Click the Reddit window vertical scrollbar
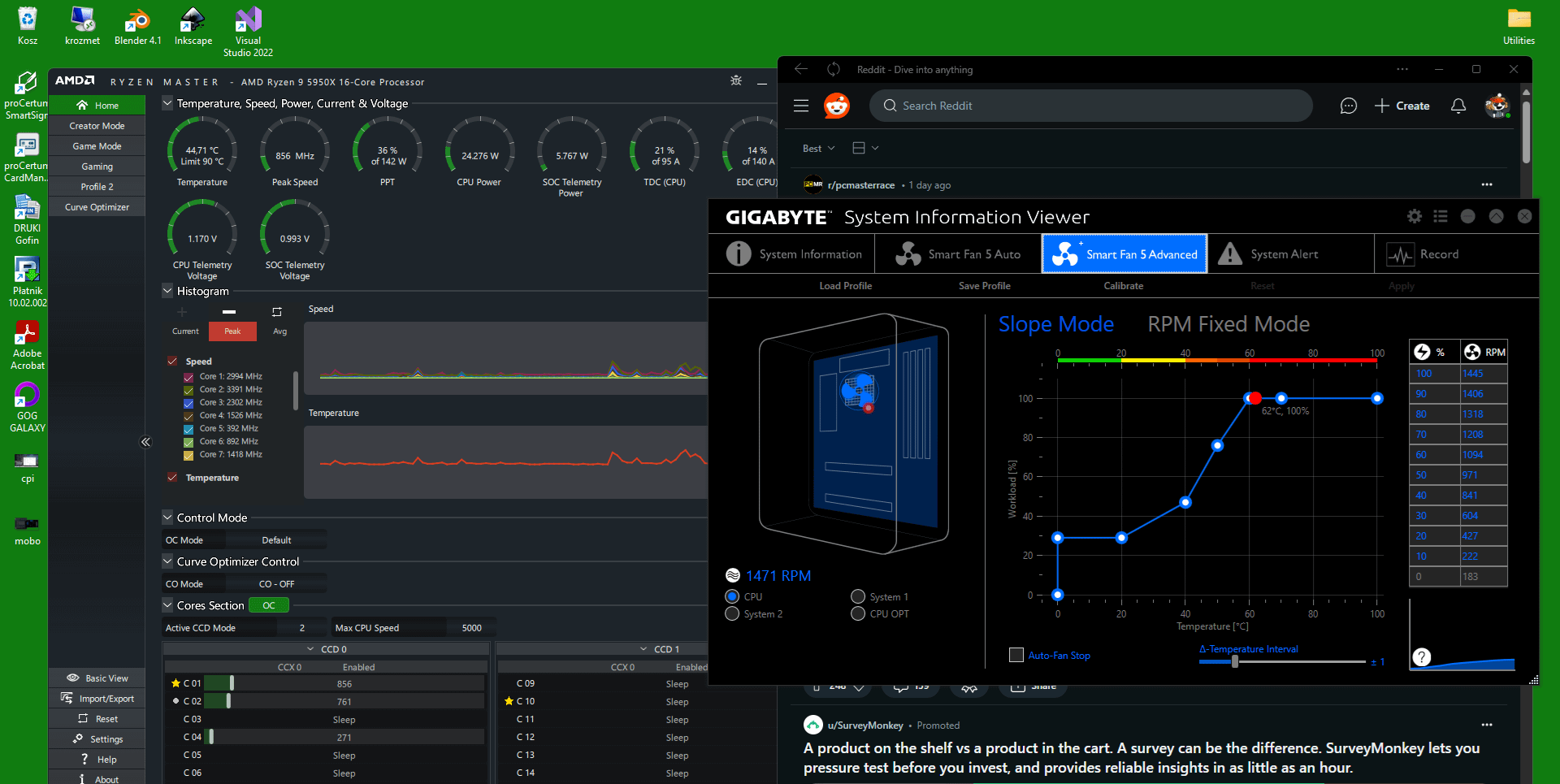The height and width of the screenshot is (784, 1560). point(1526,132)
